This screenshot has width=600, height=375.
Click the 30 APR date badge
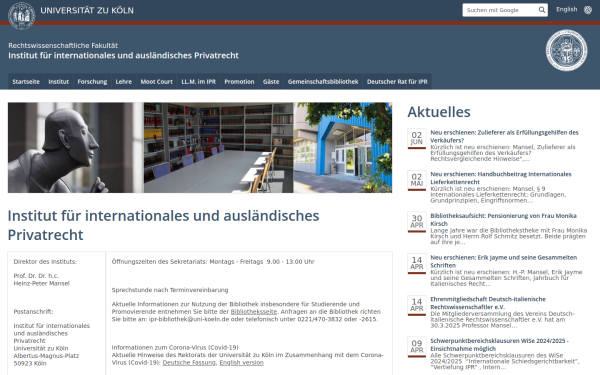417,222
